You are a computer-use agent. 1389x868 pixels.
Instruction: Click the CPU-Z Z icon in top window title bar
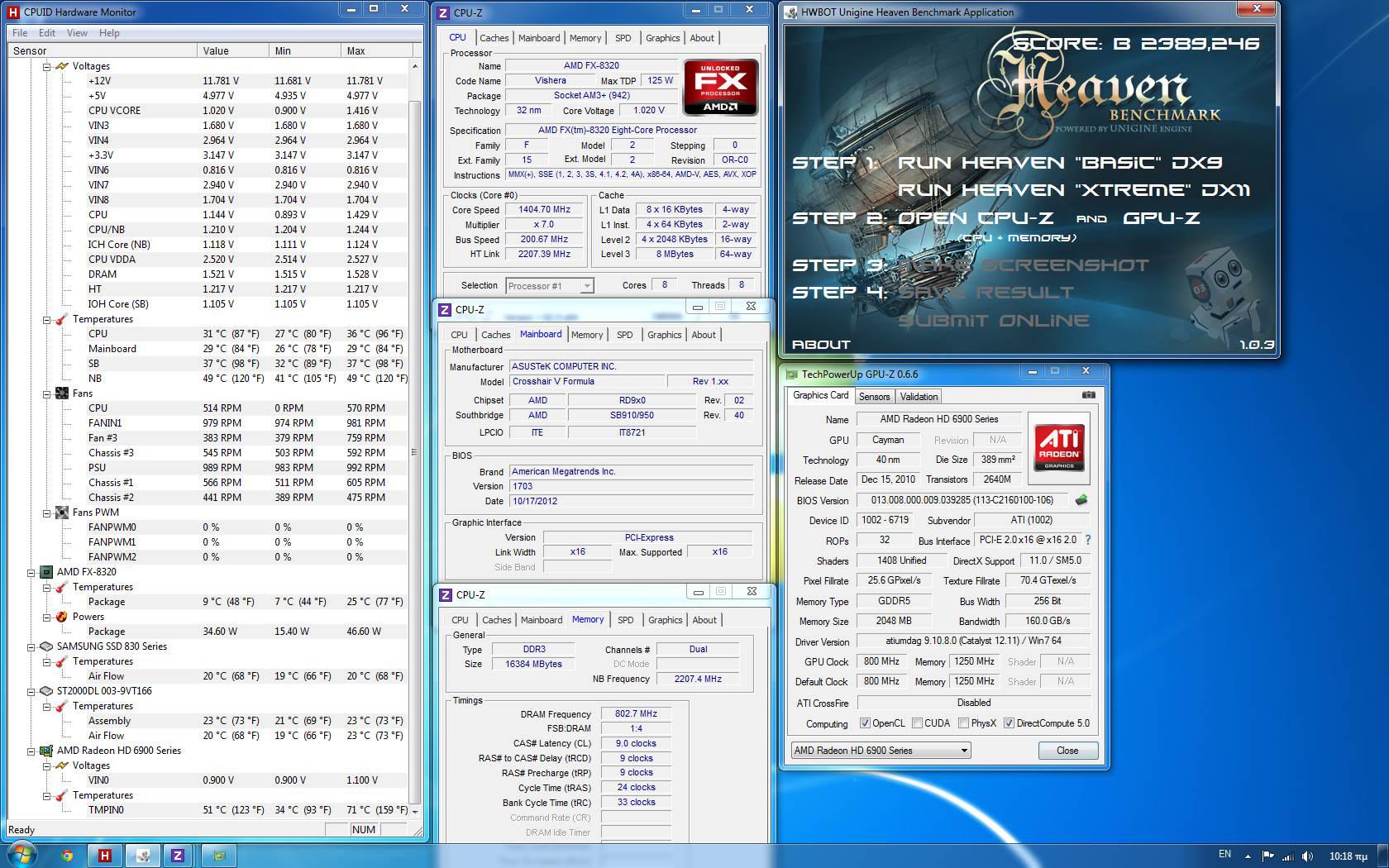pyautogui.click(x=445, y=12)
